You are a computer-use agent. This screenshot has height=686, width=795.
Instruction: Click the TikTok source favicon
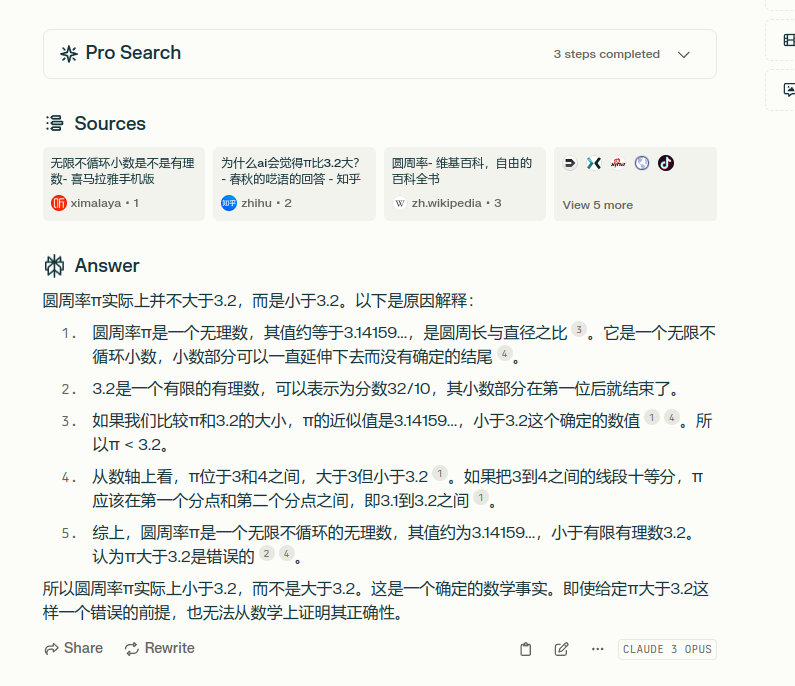666,163
